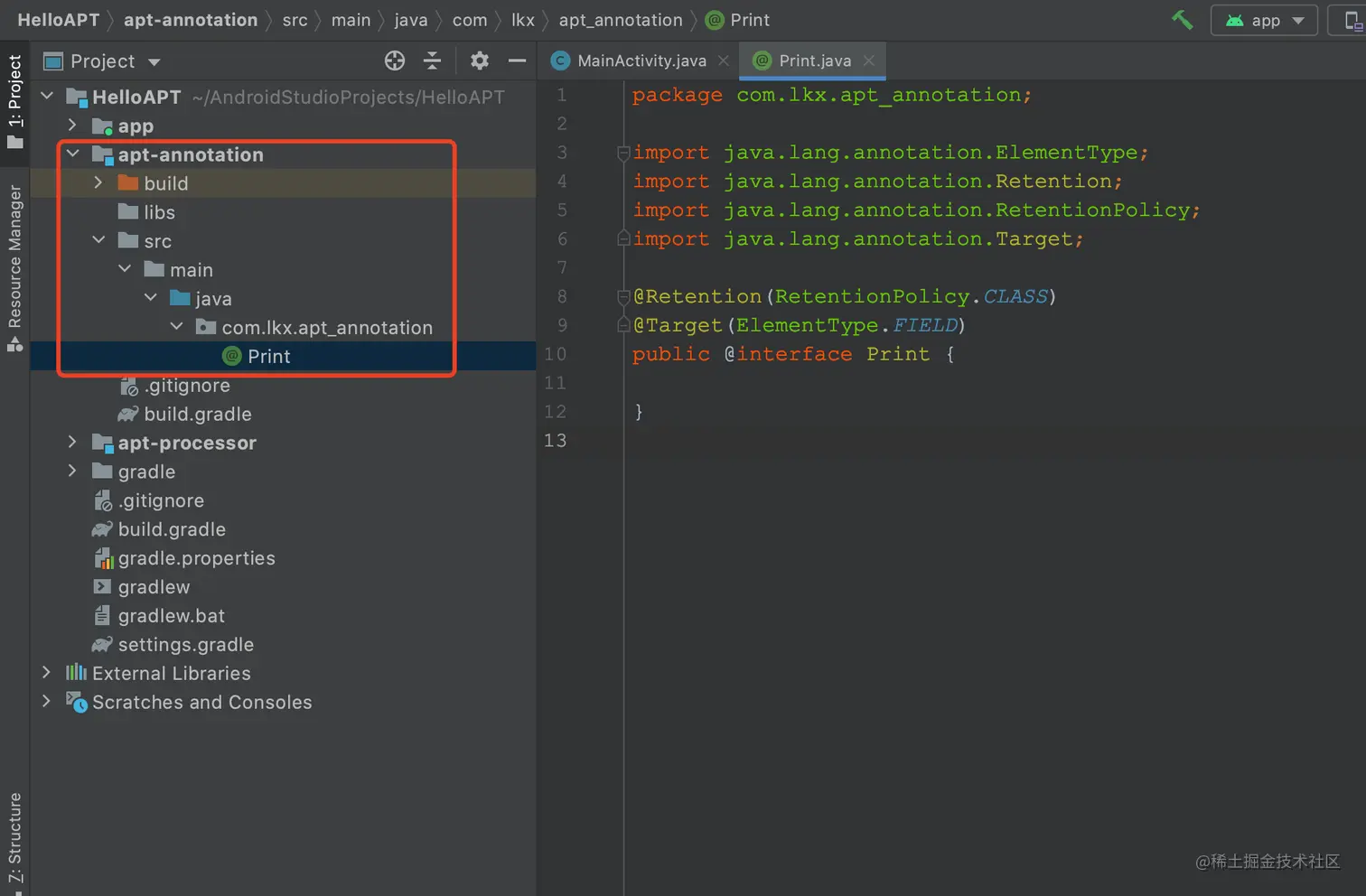Click the gradle.properties chart file icon
Viewport: 1366px width, 896px height.
[x=103, y=558]
